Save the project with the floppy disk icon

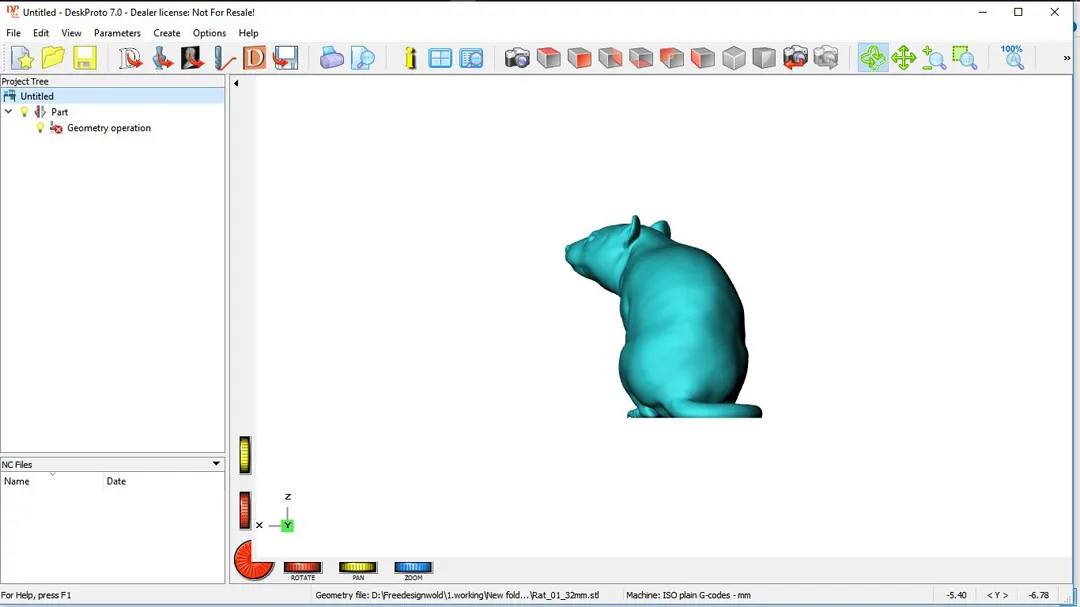pyautogui.click(x=85, y=58)
